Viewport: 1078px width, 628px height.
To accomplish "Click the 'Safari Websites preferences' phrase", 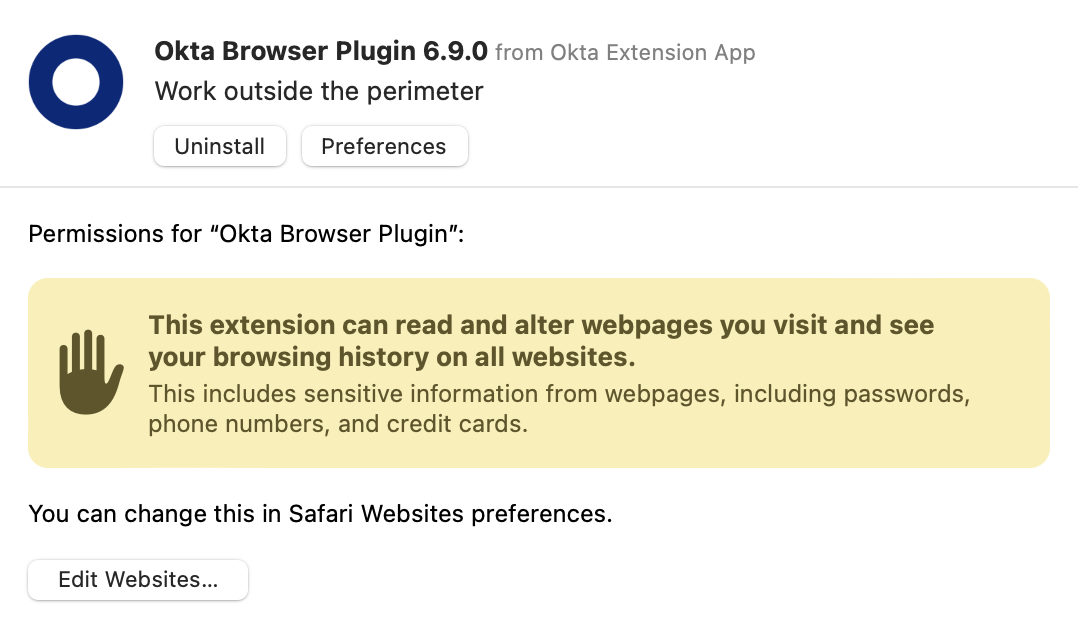I will tap(448, 514).
